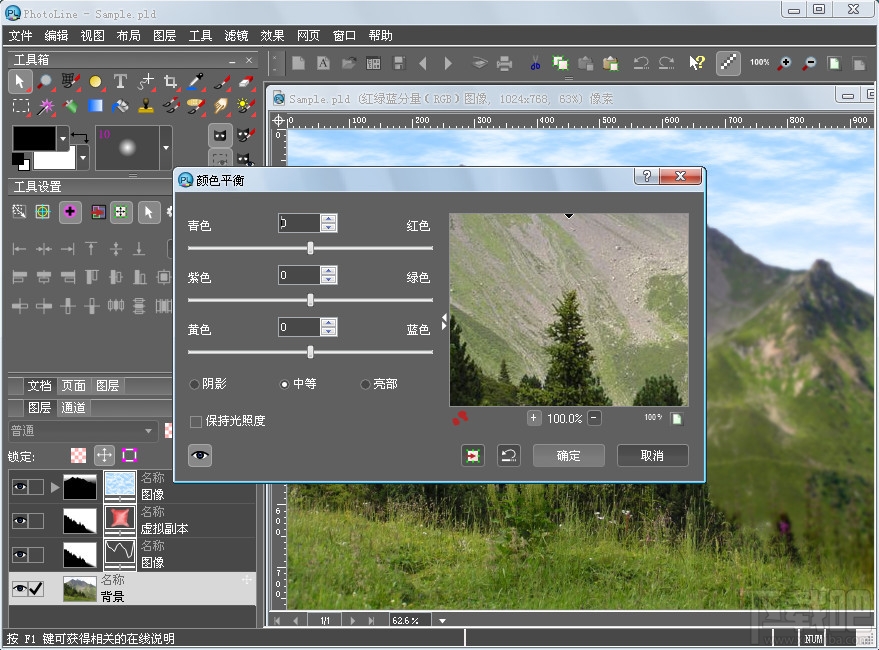Choose the rectangular marquee selection tool
Viewport: 879px width, 650px height.
coord(20,105)
